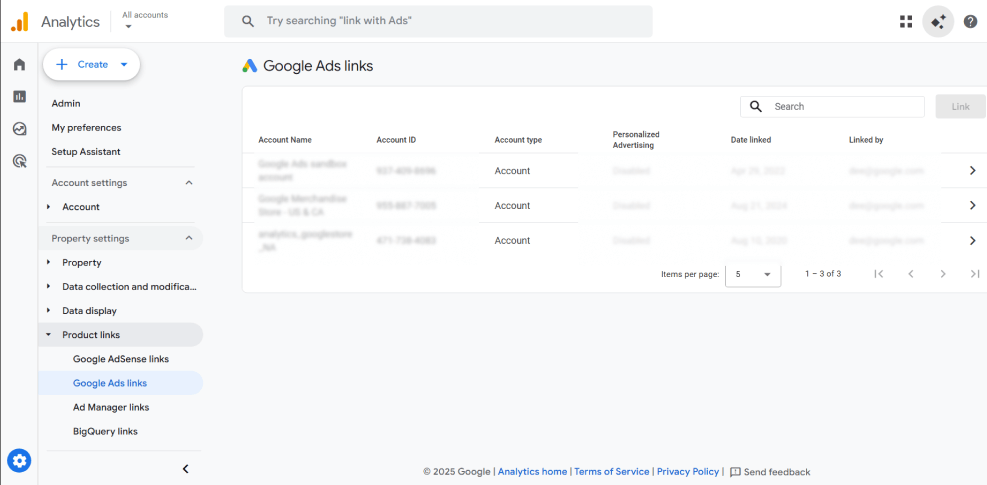Click the Link button

(961, 106)
